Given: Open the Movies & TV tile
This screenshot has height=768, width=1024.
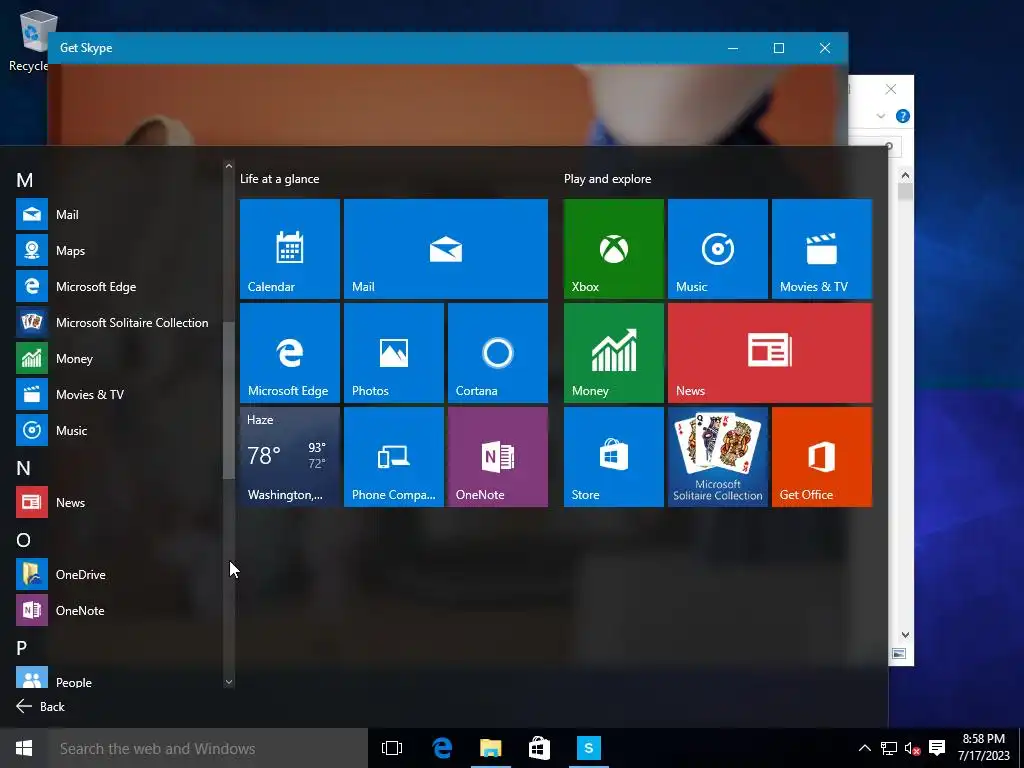Looking at the screenshot, I should [822, 249].
